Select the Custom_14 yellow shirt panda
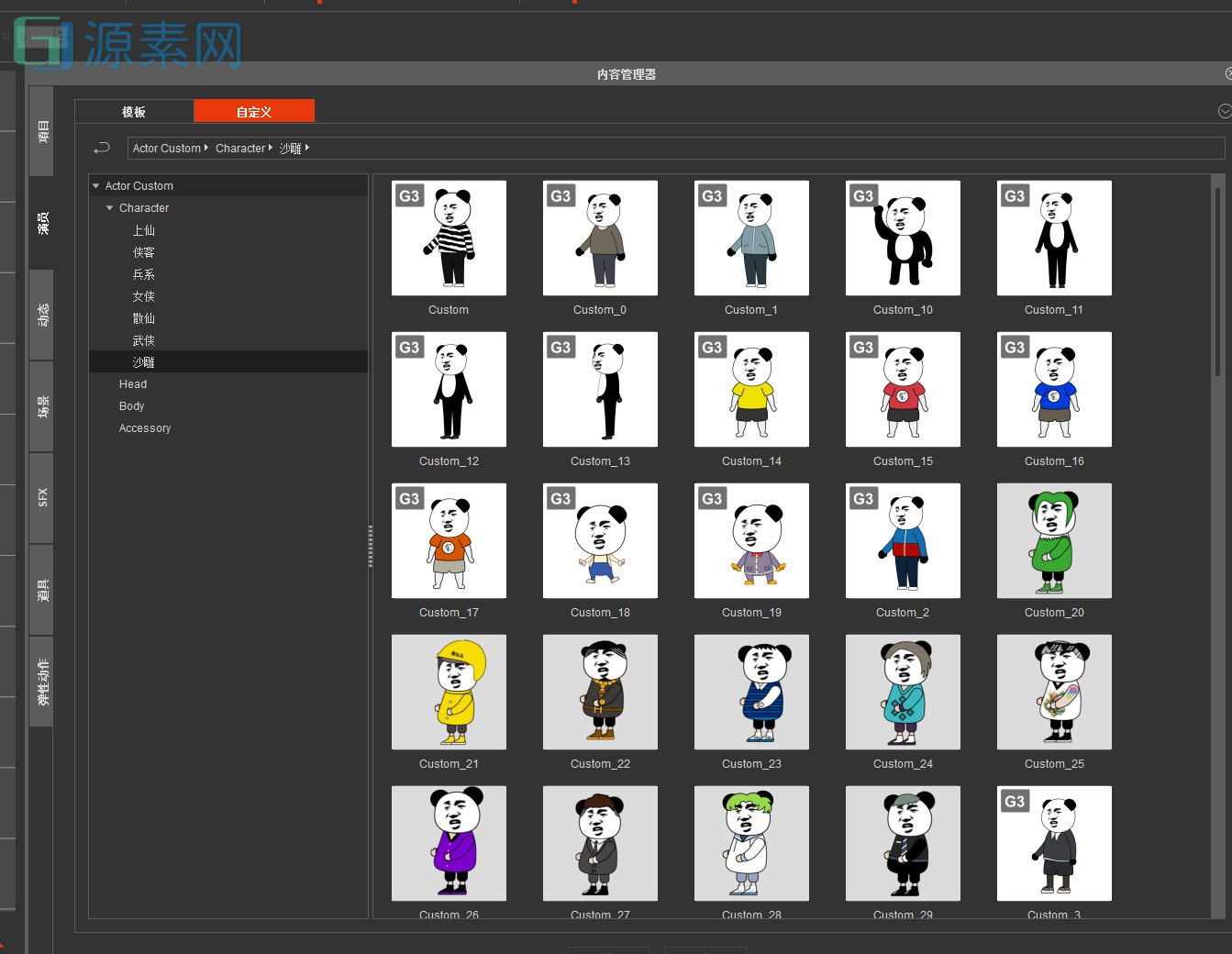 coord(751,389)
